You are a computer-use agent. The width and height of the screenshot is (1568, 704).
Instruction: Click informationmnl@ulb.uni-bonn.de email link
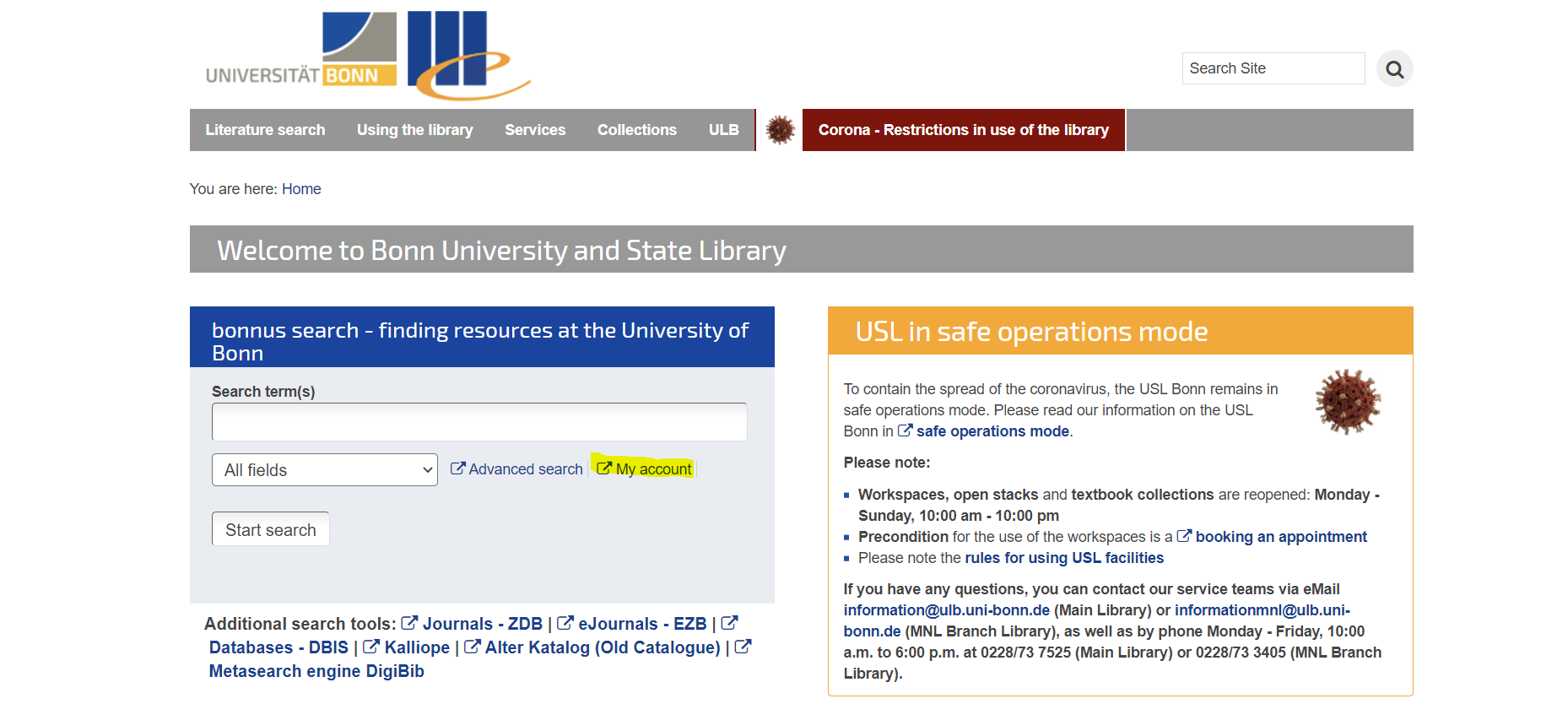coord(1262,610)
